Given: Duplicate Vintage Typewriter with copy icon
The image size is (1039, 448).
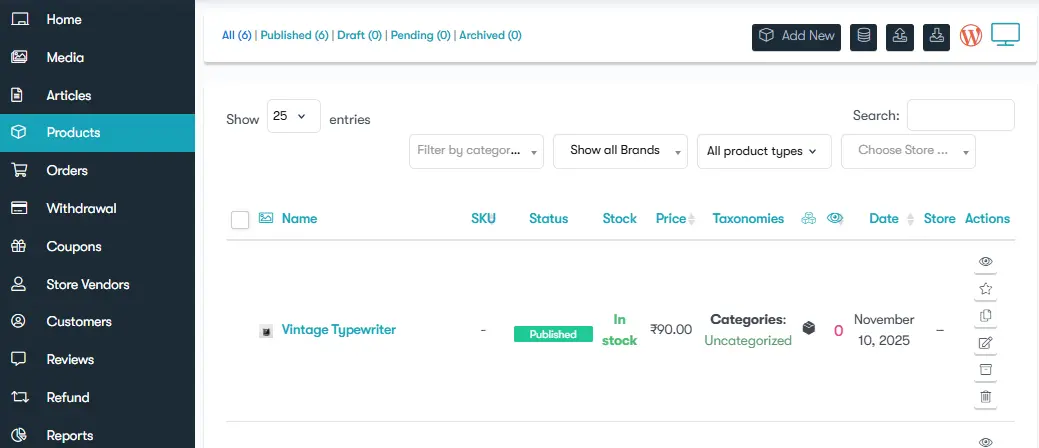Looking at the screenshot, I should pos(985,316).
